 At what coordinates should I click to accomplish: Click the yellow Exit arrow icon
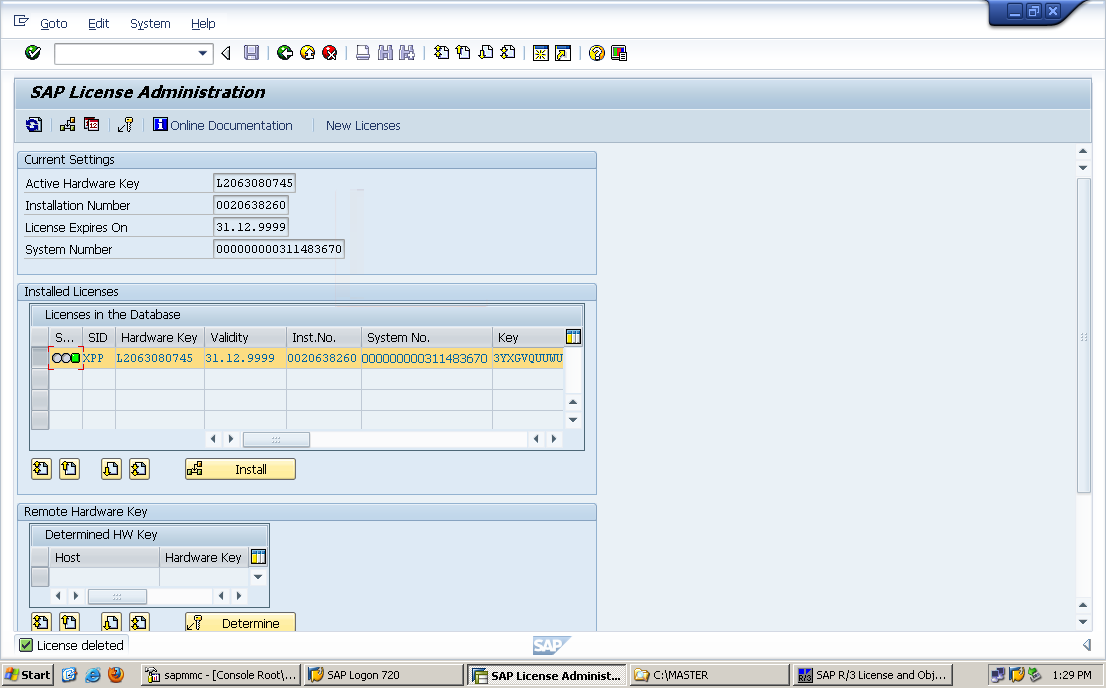[x=308, y=53]
